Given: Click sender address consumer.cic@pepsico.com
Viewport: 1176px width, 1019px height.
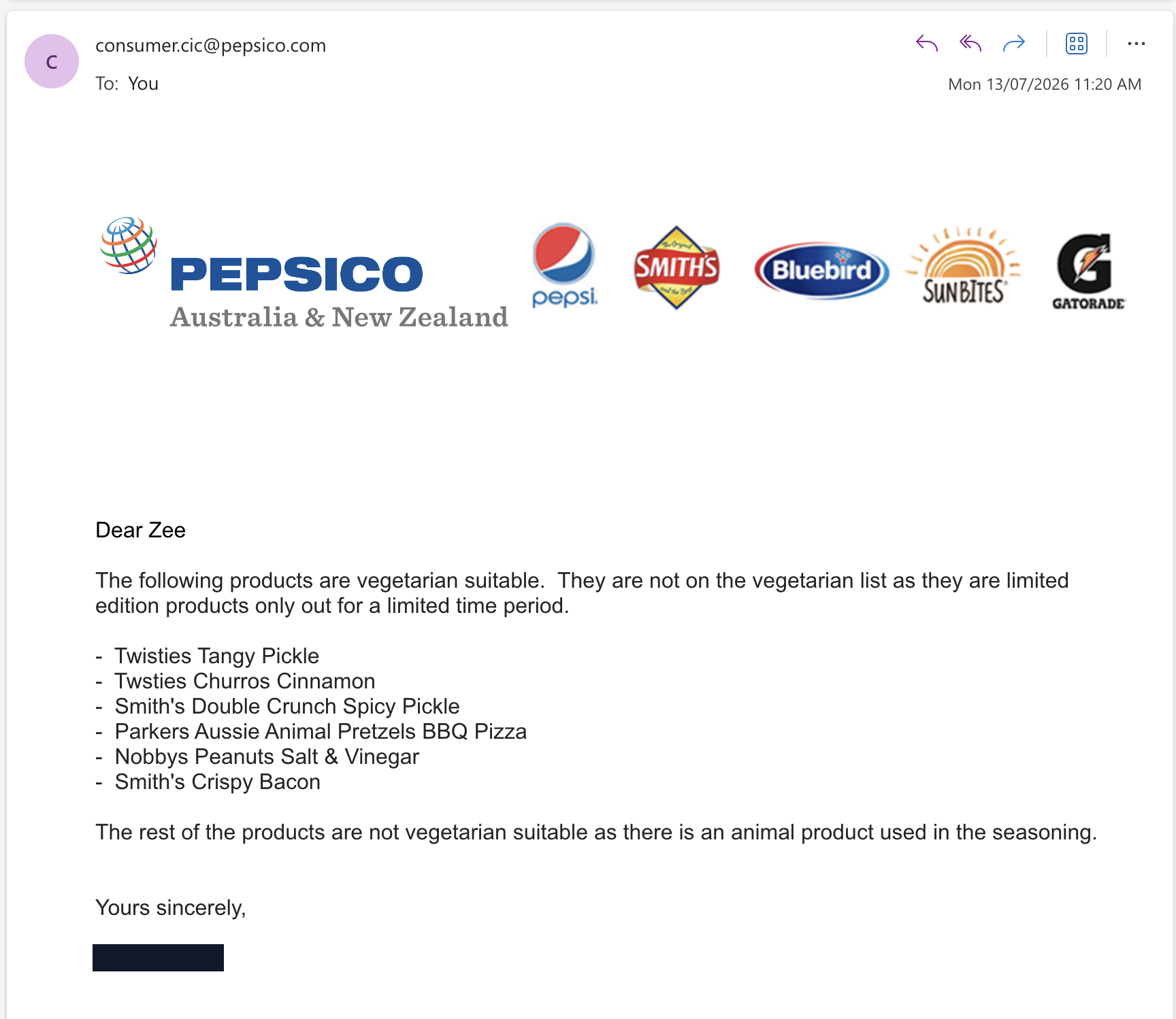Looking at the screenshot, I should coord(210,46).
